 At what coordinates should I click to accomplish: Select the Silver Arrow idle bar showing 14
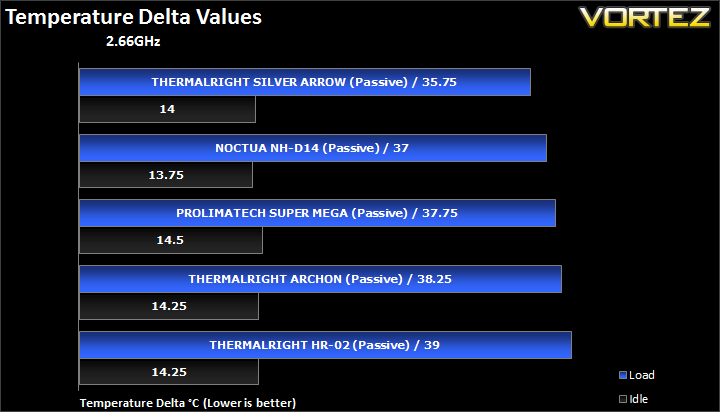(x=168, y=109)
